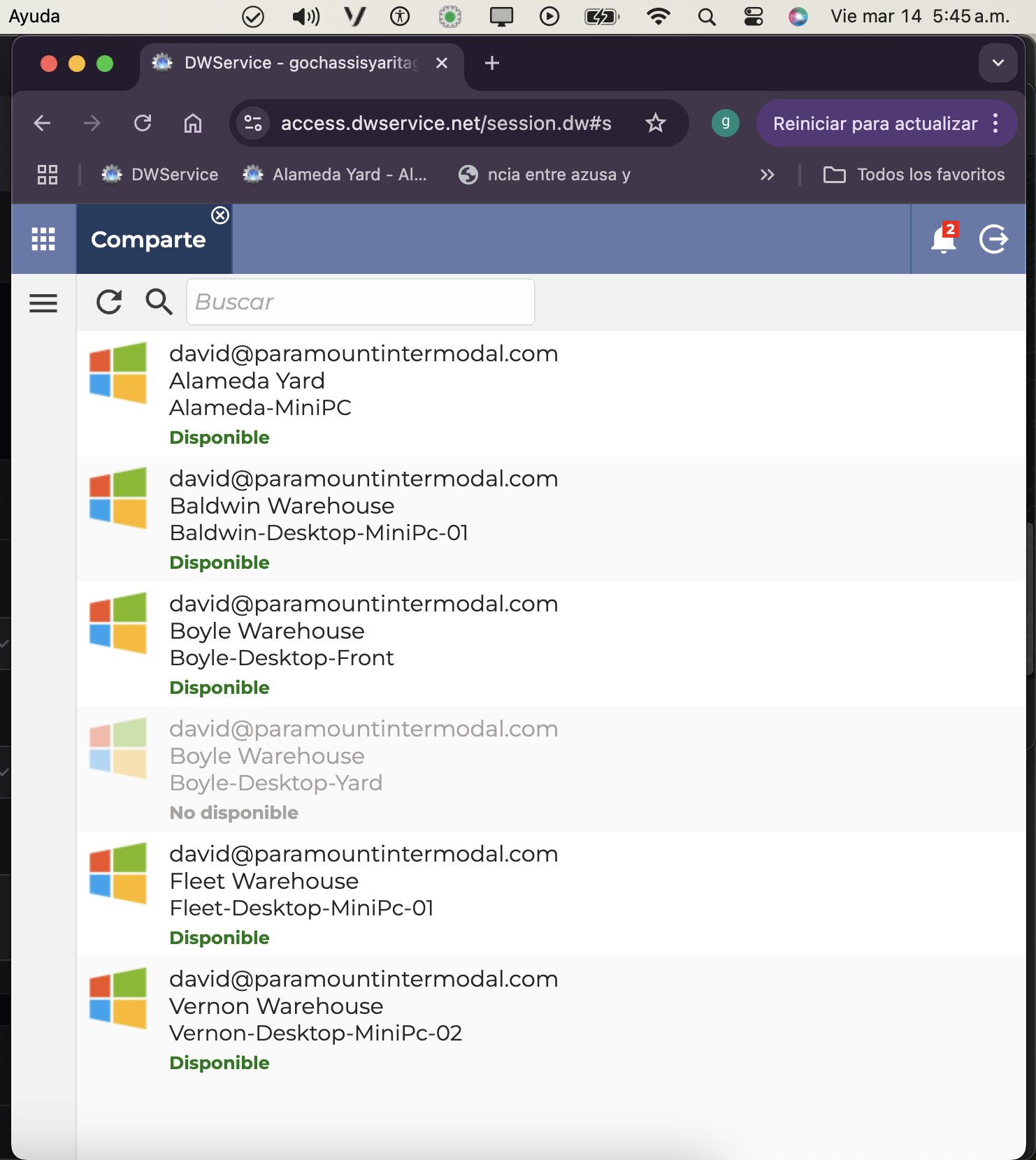The image size is (1036, 1160).
Task: Expand hidden bookmarks chevron
Action: (x=768, y=175)
